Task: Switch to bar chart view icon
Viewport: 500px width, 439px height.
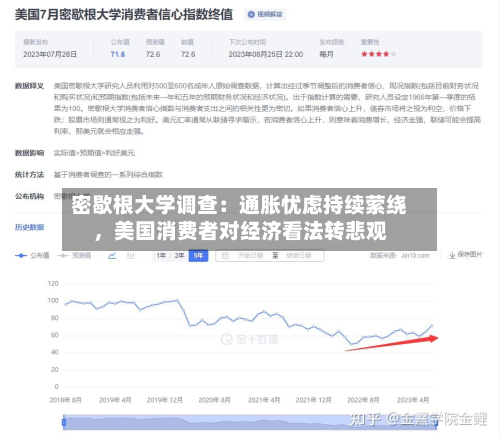Action: (x=131, y=256)
